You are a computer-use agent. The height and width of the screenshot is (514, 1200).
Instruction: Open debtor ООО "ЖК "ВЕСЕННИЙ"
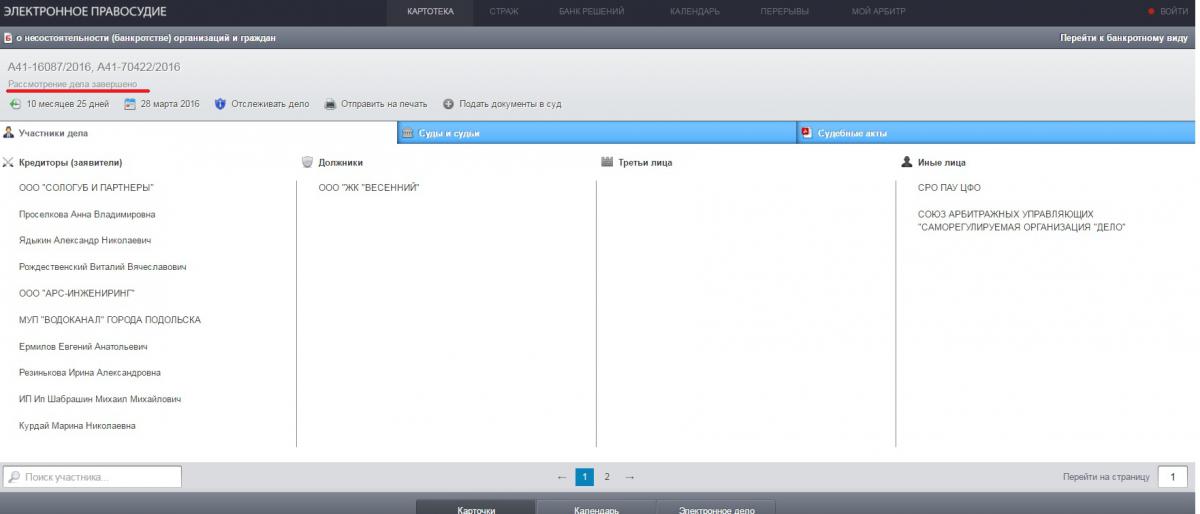point(368,188)
